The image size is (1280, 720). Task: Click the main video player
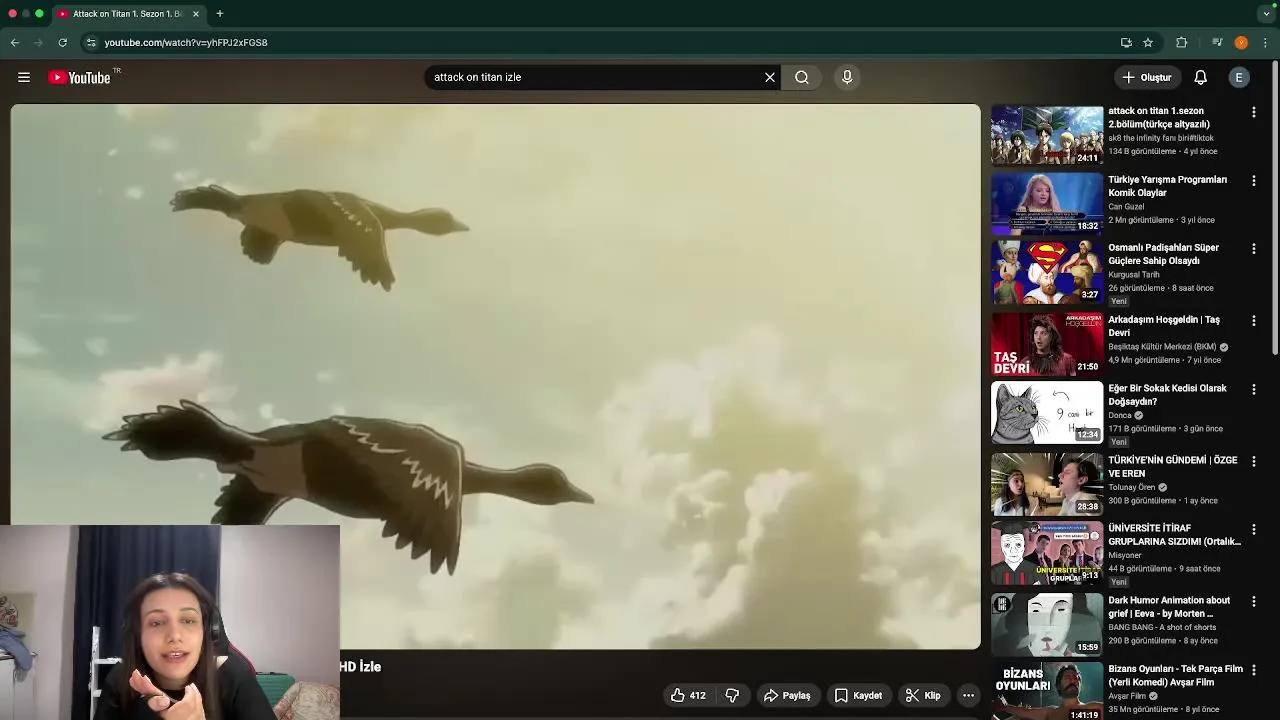496,377
